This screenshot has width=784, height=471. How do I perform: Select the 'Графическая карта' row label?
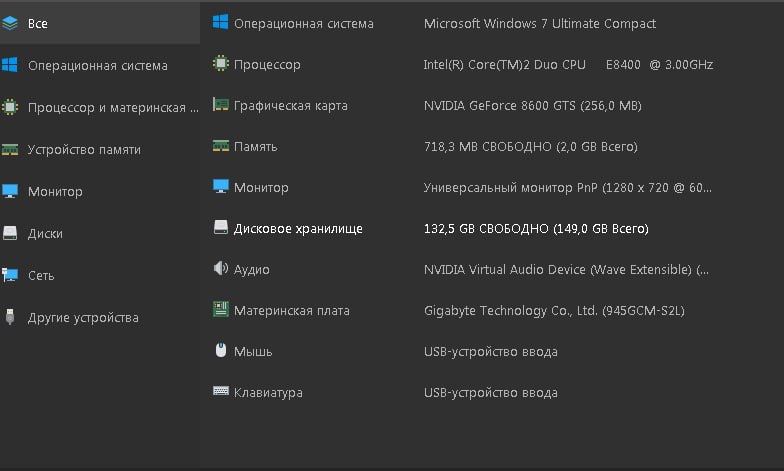[290, 106]
